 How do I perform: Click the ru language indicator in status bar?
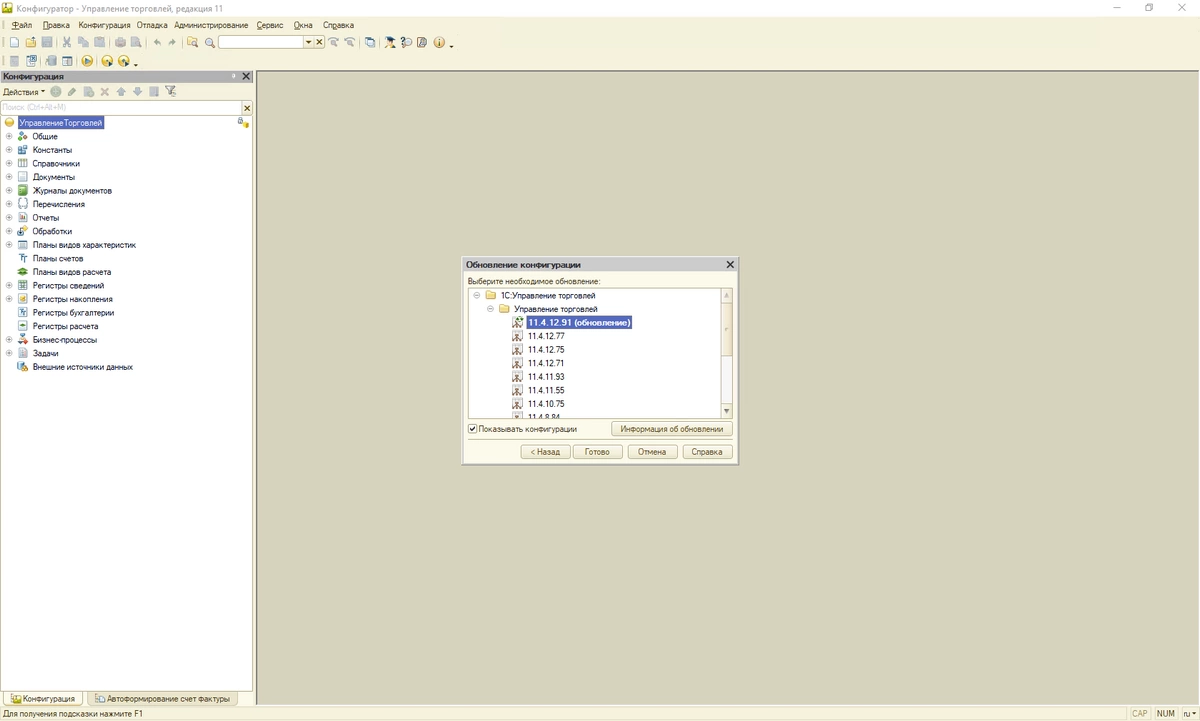(x=1187, y=714)
